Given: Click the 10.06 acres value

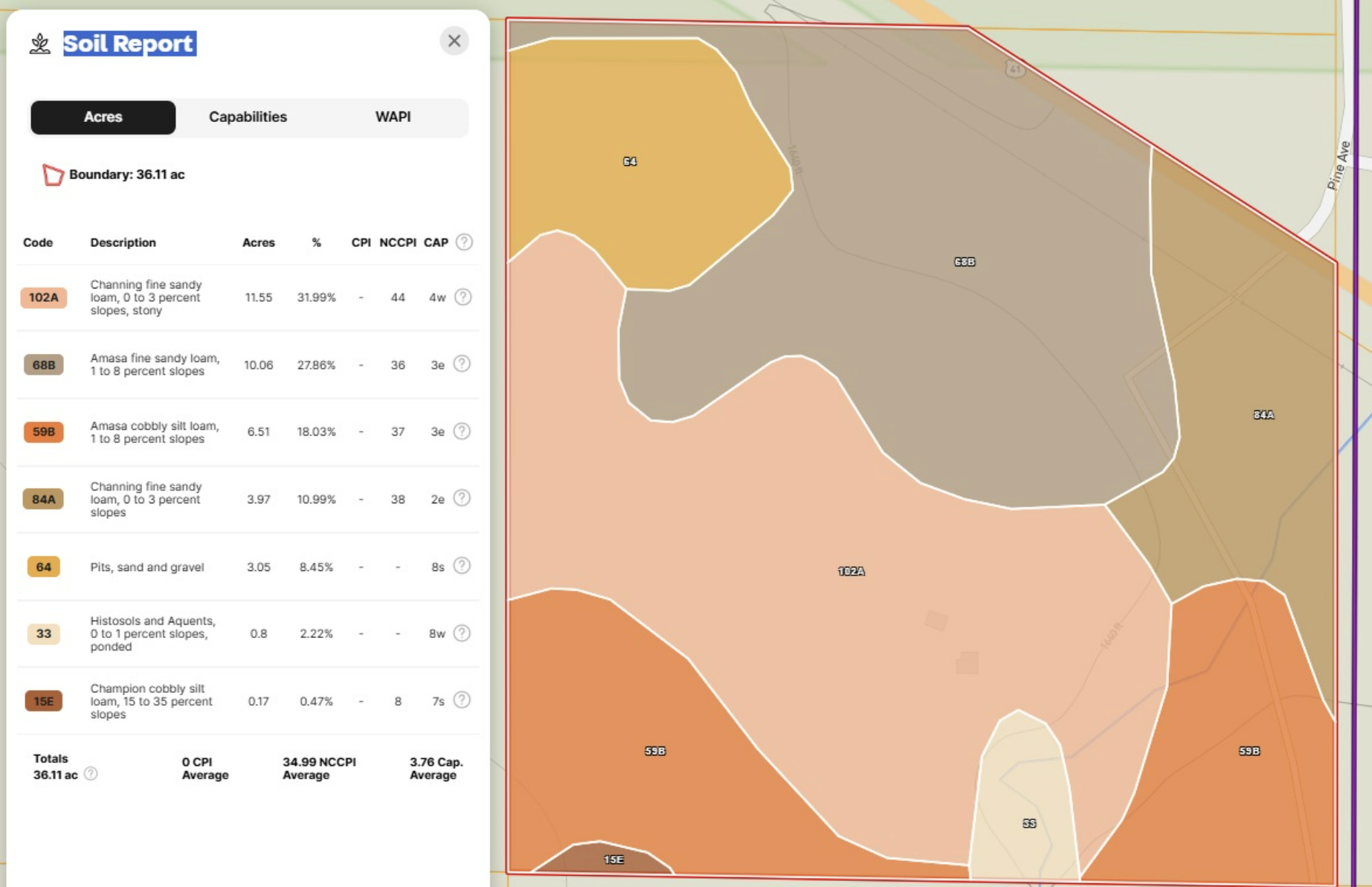Looking at the screenshot, I should click(x=259, y=365).
